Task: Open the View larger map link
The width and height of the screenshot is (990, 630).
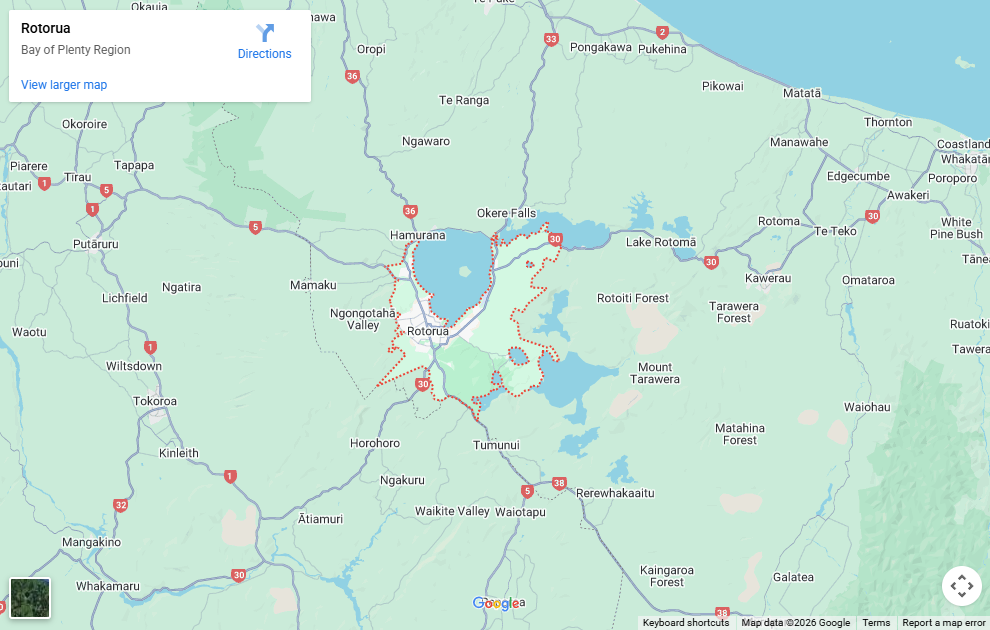Action: coord(64,85)
